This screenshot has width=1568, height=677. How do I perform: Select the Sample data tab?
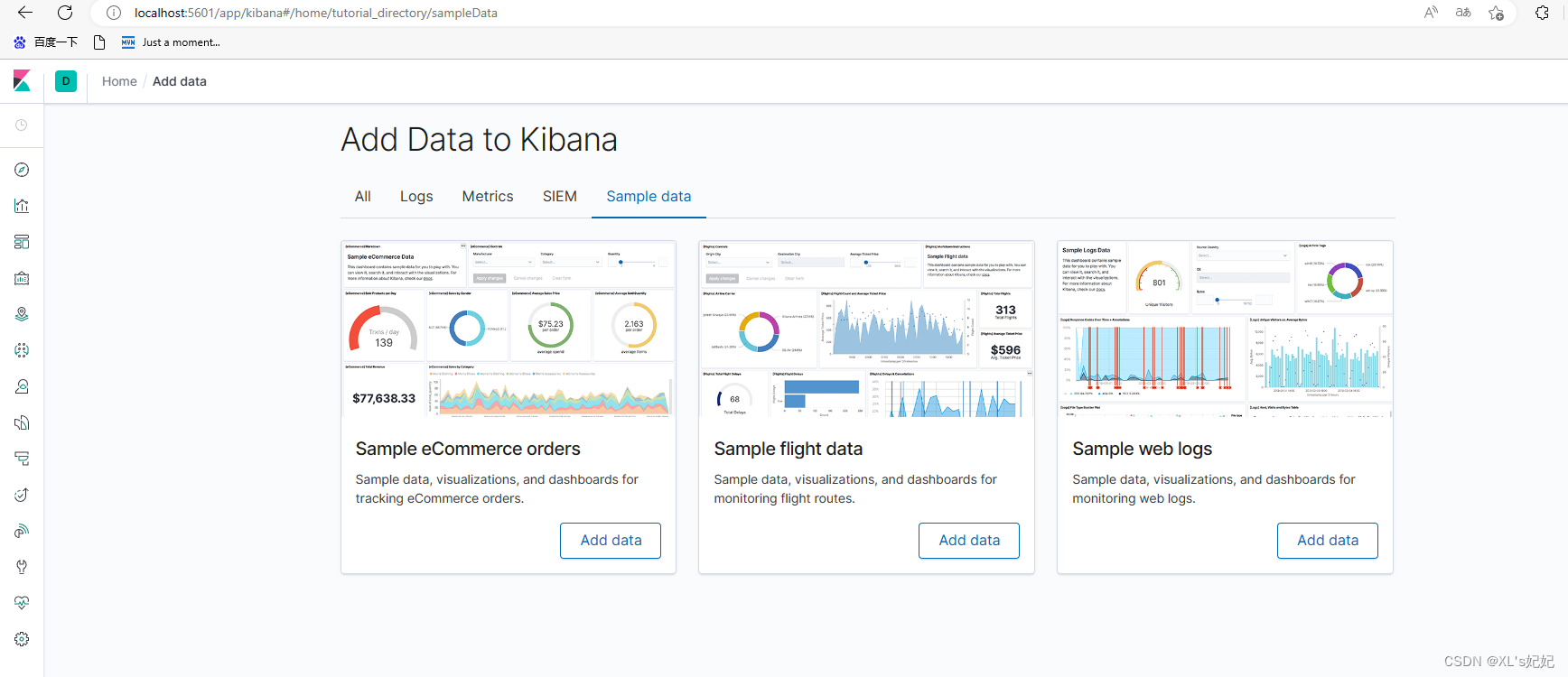(649, 196)
